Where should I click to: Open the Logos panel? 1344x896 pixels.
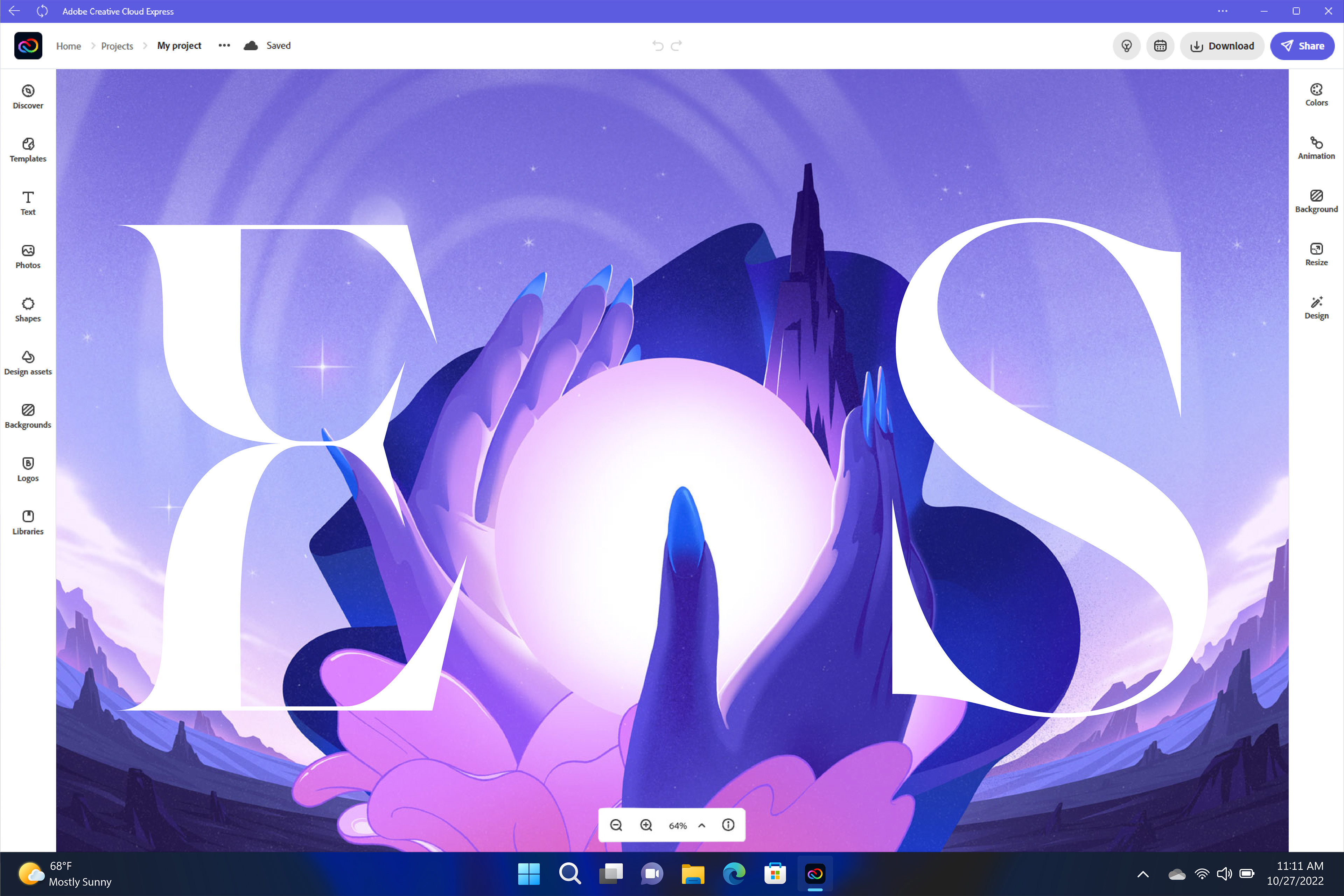coord(28,469)
